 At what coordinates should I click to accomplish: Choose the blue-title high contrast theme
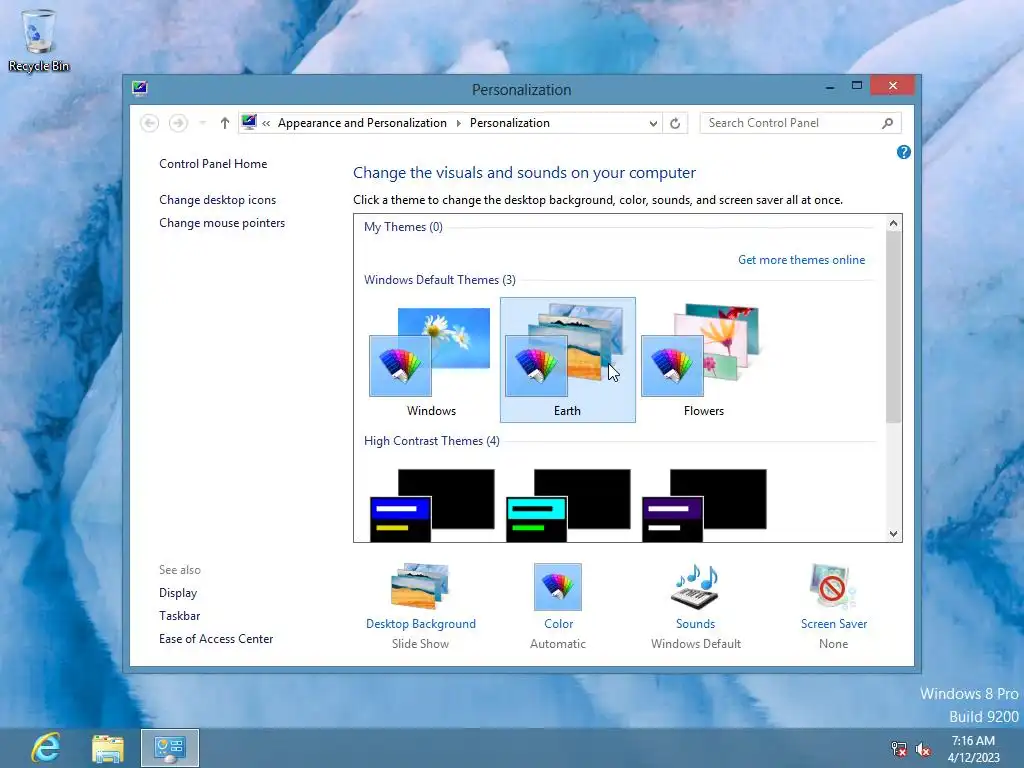click(432, 505)
